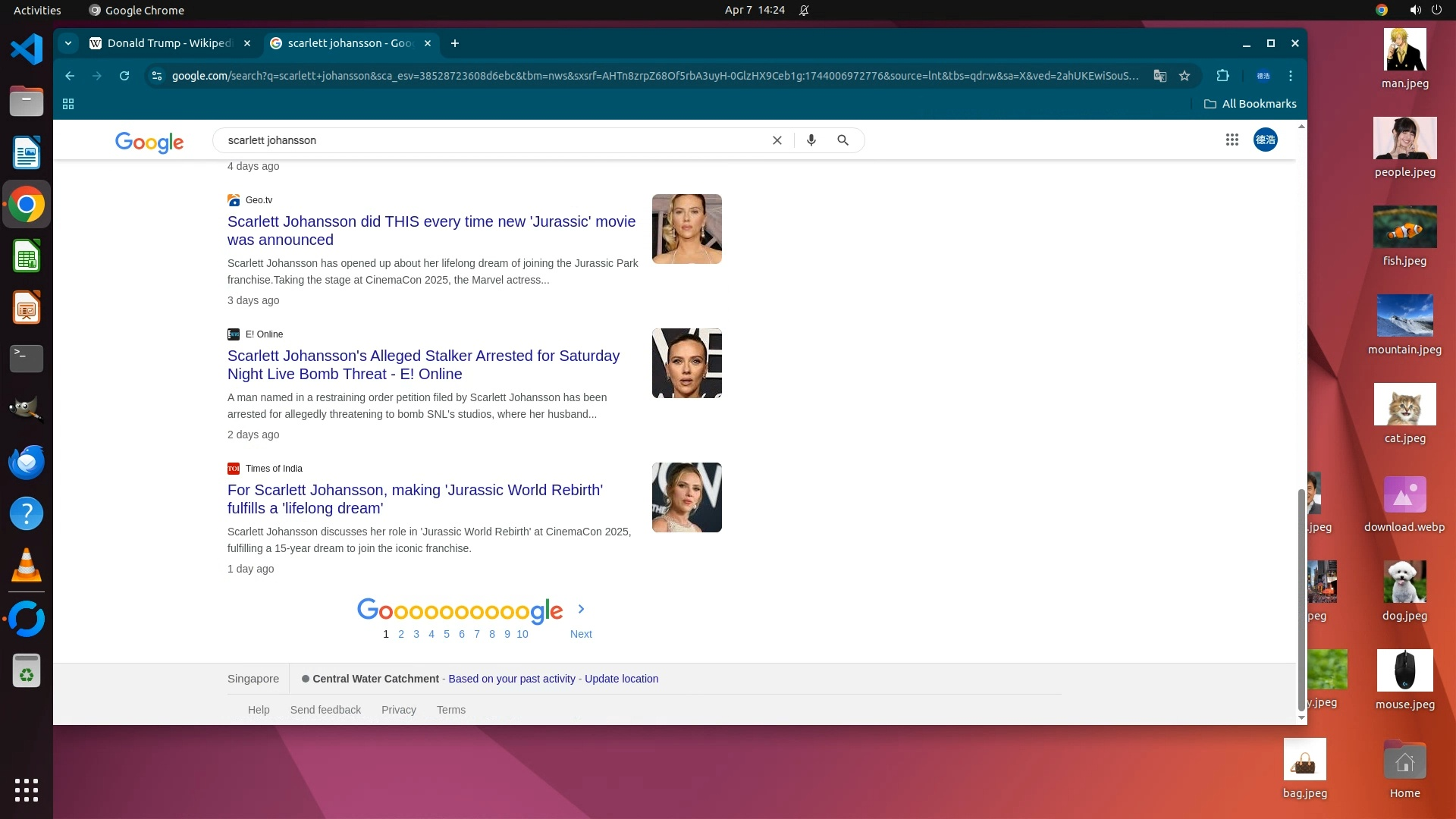Viewport: 1456px width, 819px height.
Task: Open the All Bookmarks folder
Action: [x=1250, y=104]
